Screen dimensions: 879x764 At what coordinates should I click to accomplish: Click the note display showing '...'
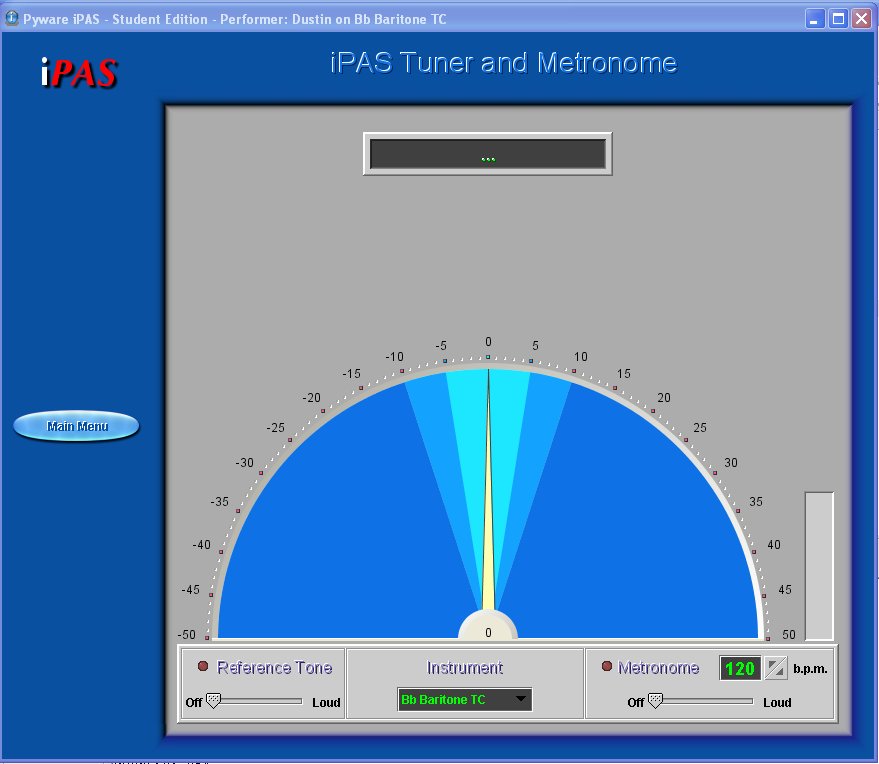coord(488,152)
